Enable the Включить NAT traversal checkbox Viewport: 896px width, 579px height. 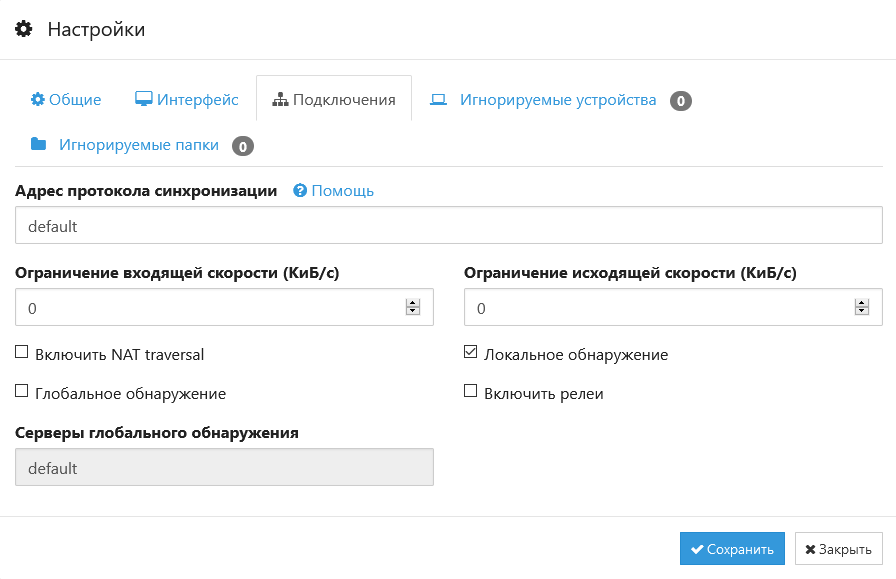point(22,352)
